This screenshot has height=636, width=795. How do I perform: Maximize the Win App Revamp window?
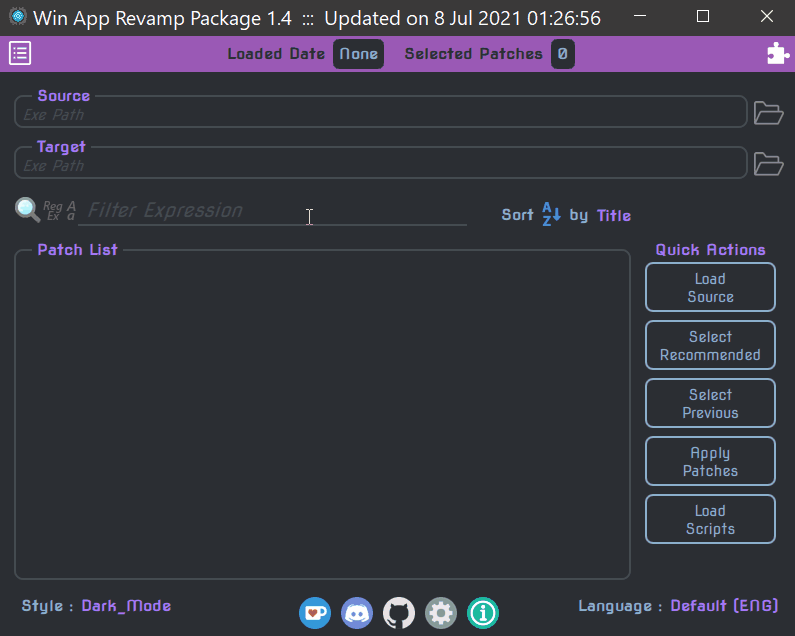703,17
